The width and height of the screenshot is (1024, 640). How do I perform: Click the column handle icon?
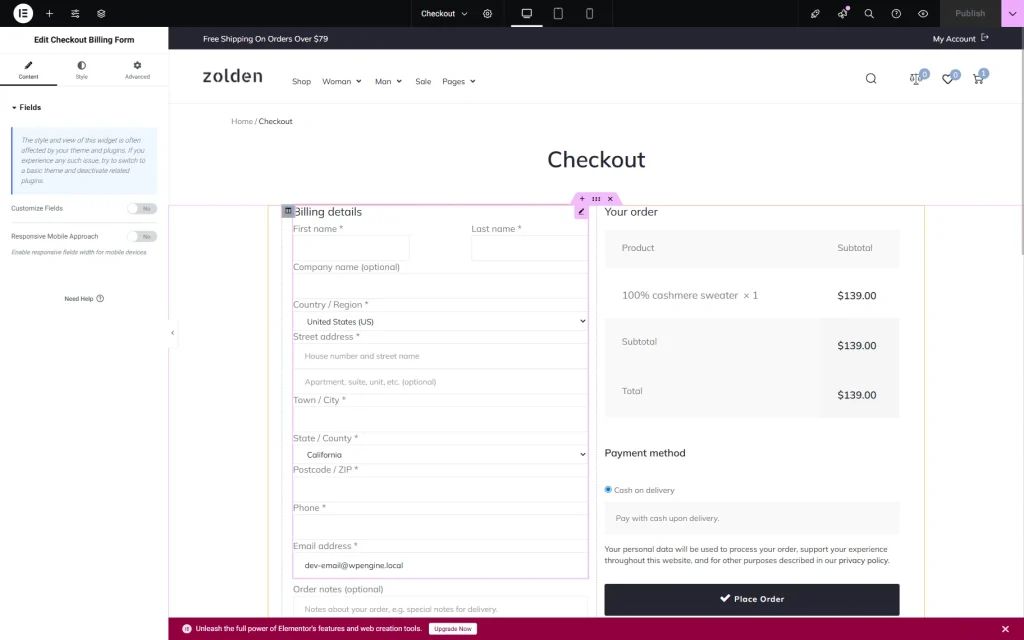coord(287,211)
